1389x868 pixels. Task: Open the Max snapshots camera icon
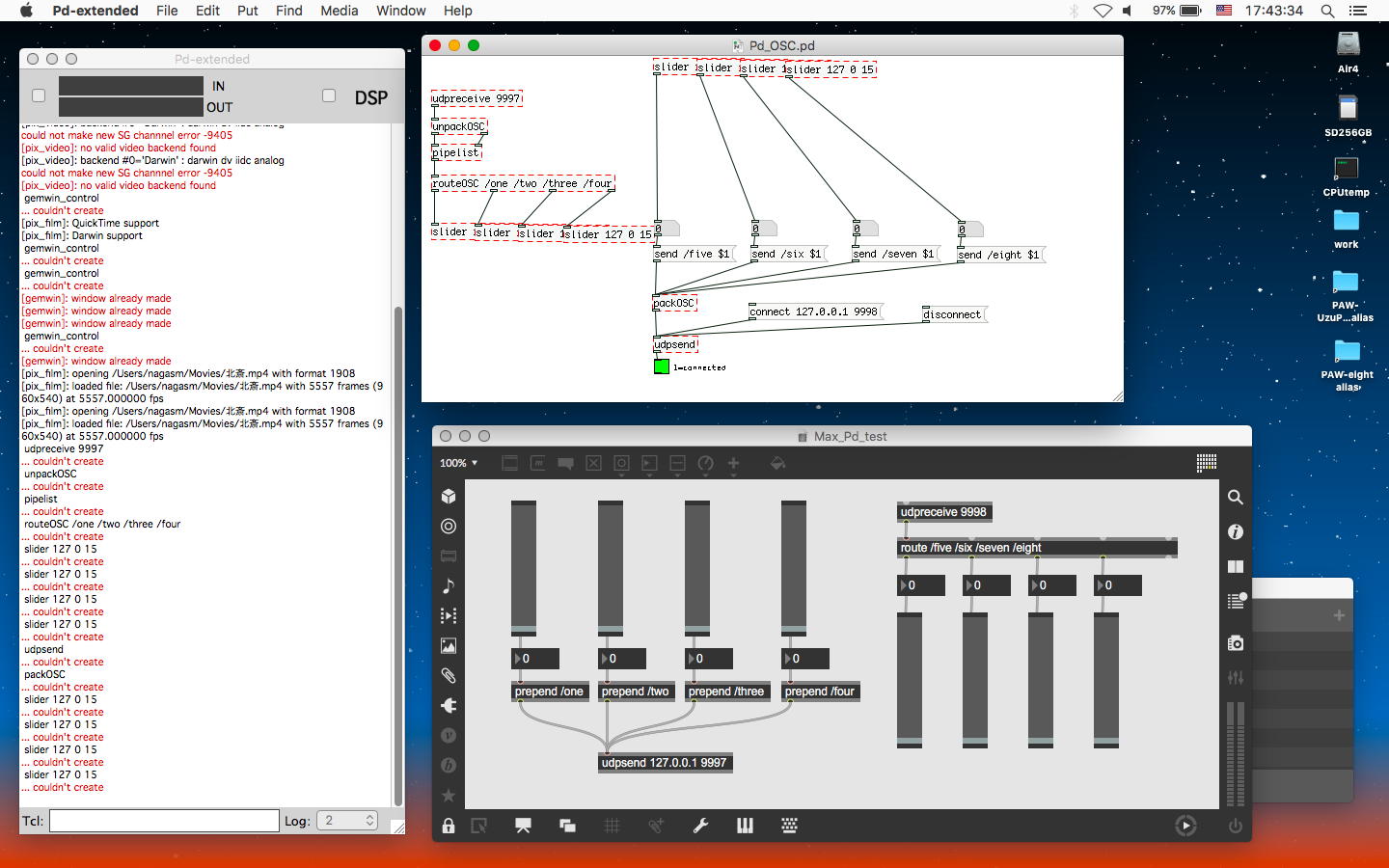(1235, 642)
